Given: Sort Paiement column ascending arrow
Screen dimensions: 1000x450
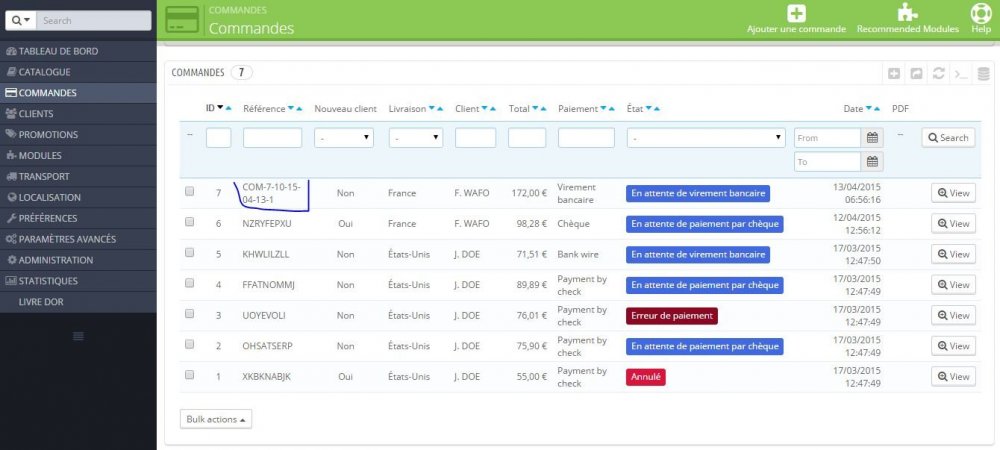Looking at the screenshot, I should pyautogui.click(x=611, y=109).
